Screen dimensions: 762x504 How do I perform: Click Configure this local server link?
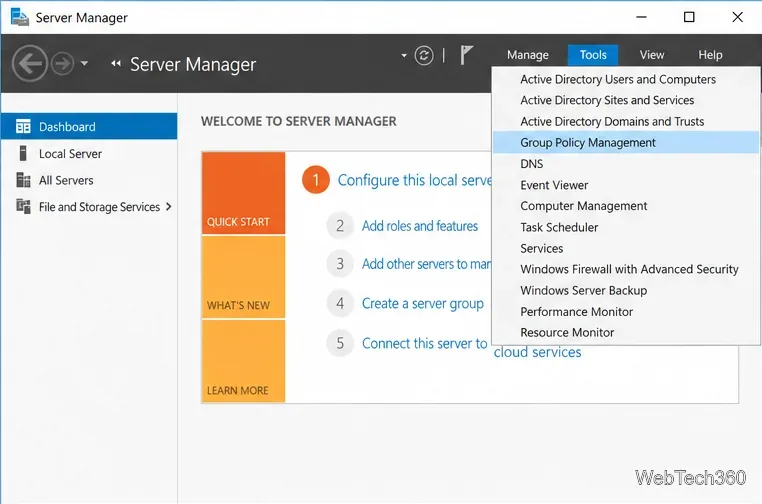pyautogui.click(x=415, y=180)
